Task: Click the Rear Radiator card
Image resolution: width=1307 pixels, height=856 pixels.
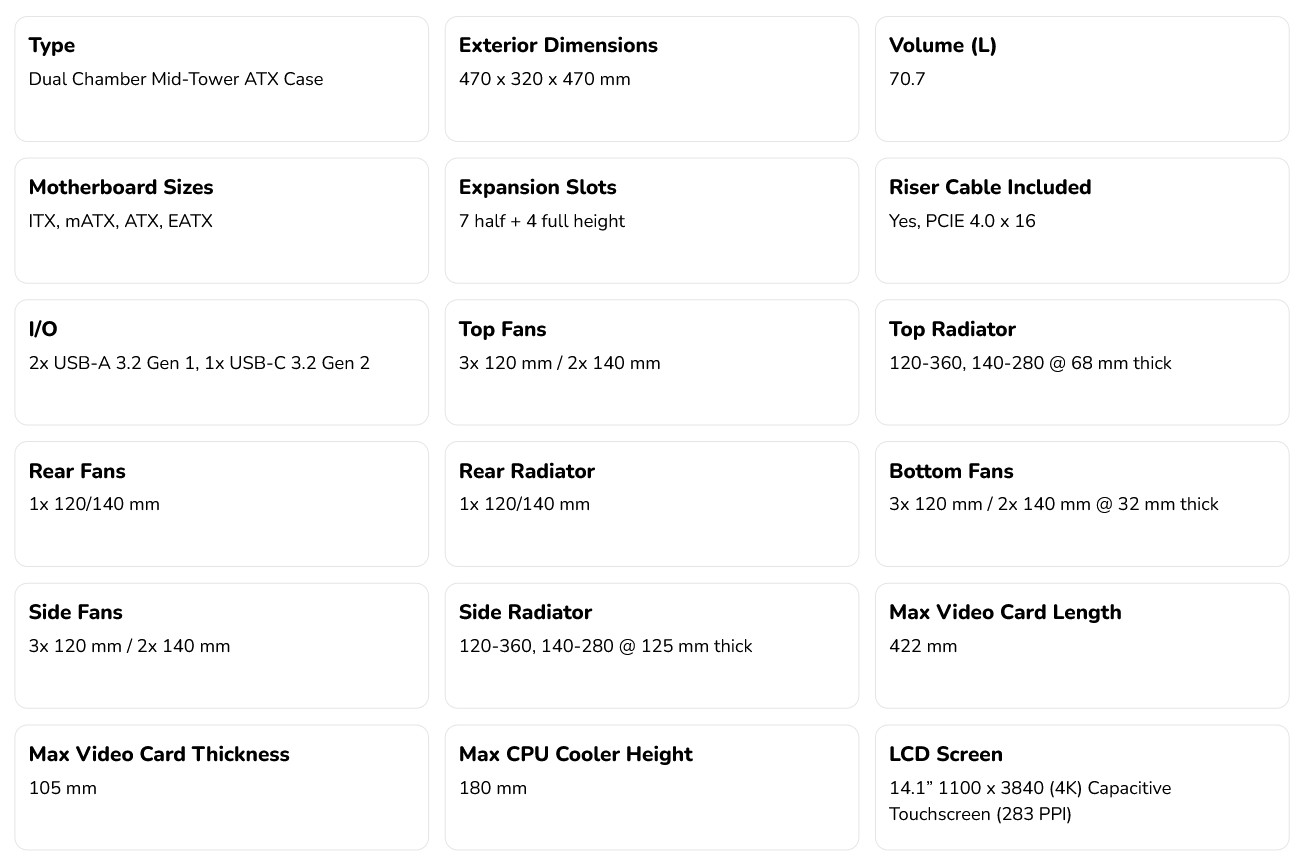Action: coord(652,504)
